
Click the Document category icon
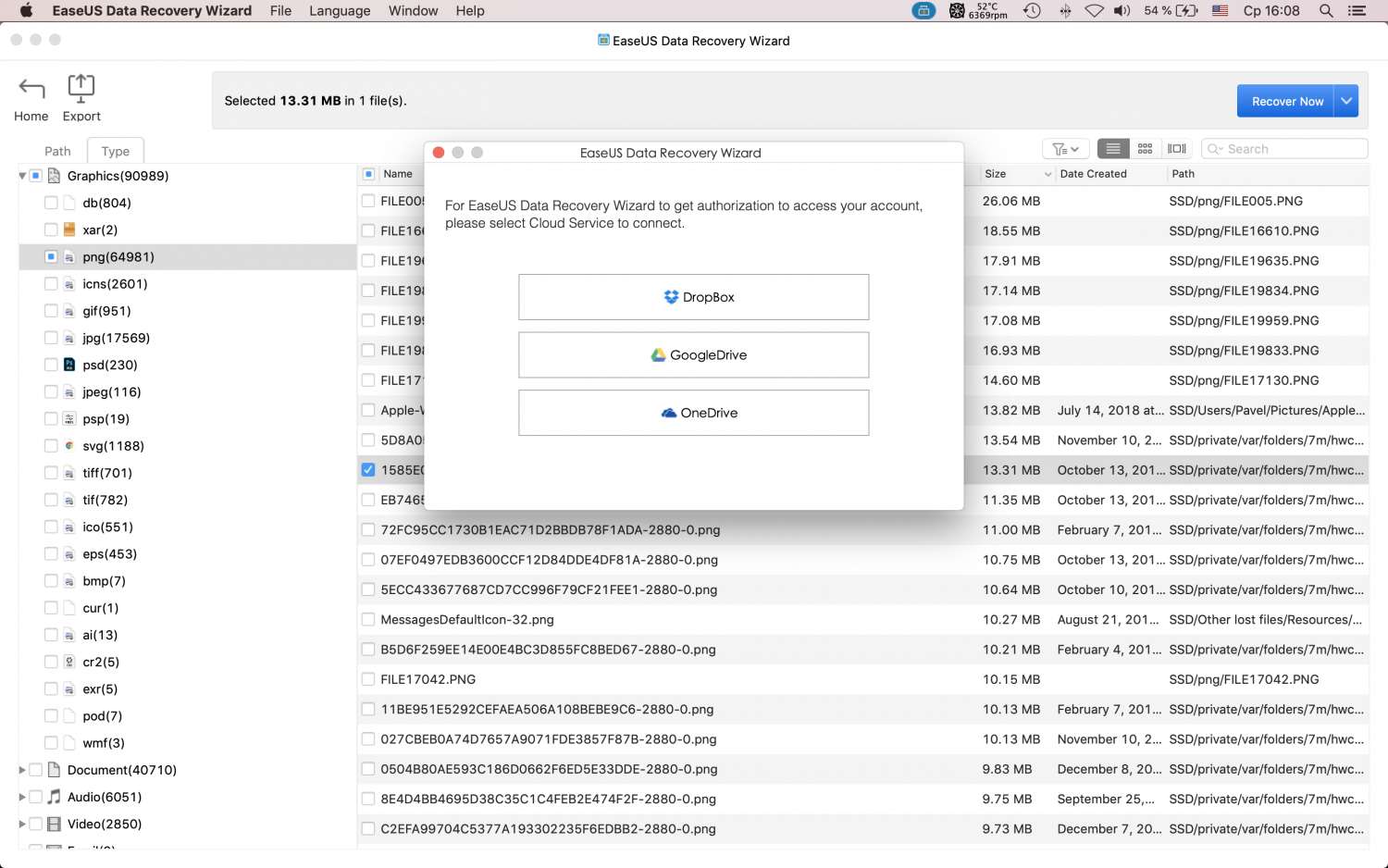click(x=54, y=770)
